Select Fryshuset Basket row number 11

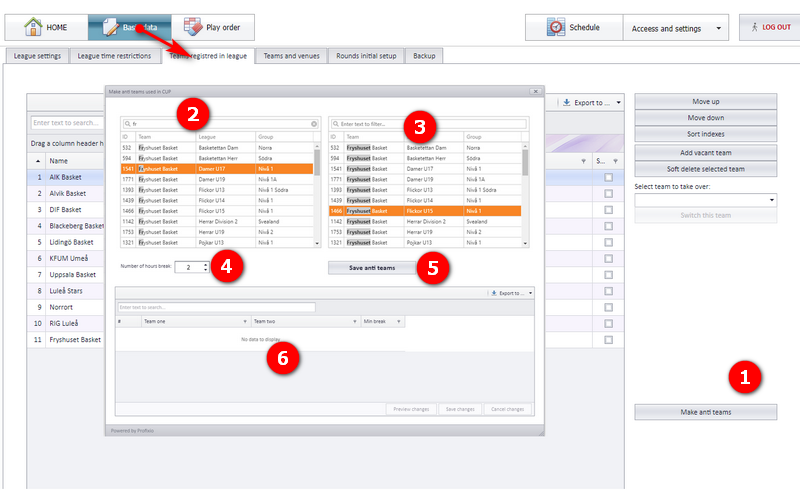pyautogui.click(x=66, y=340)
